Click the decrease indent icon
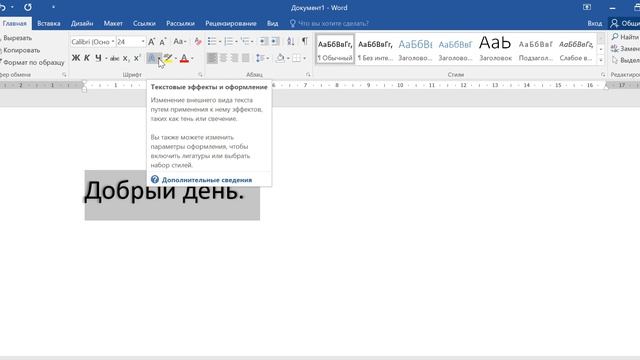 (263, 41)
